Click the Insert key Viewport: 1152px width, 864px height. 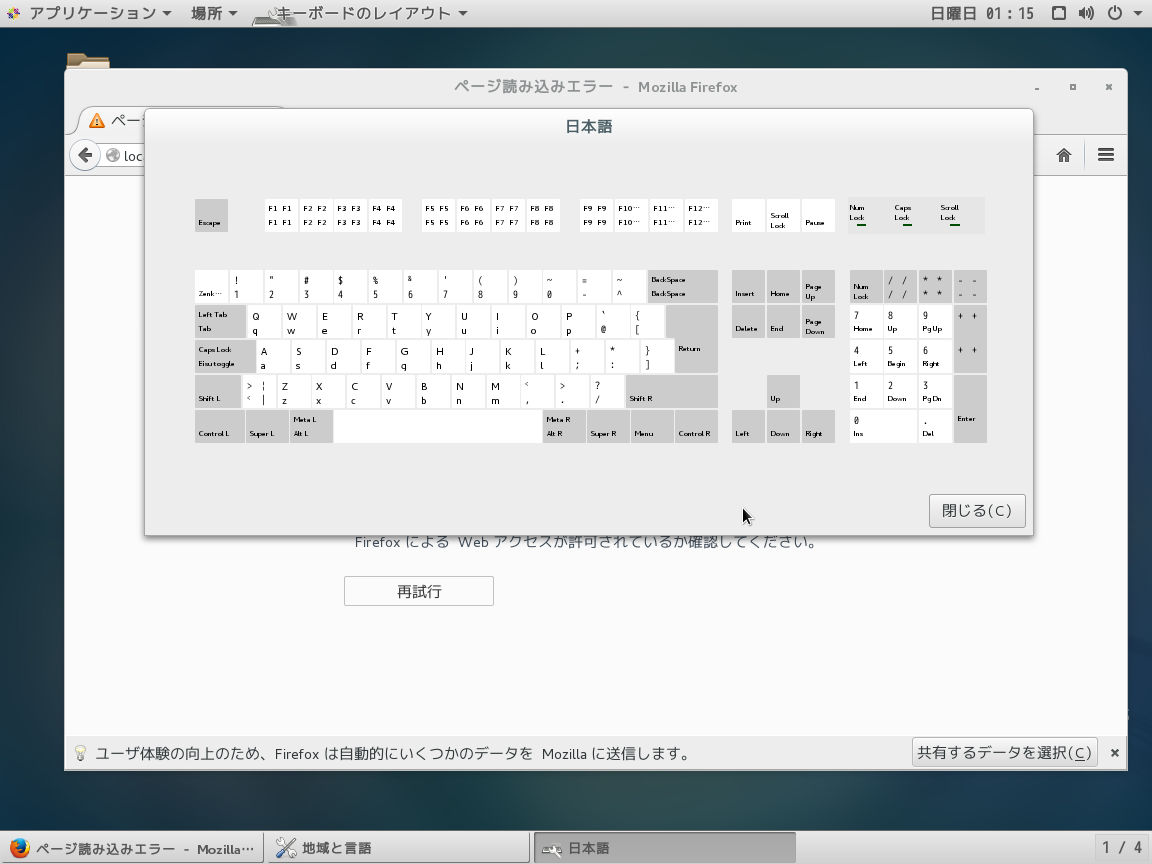[748, 287]
